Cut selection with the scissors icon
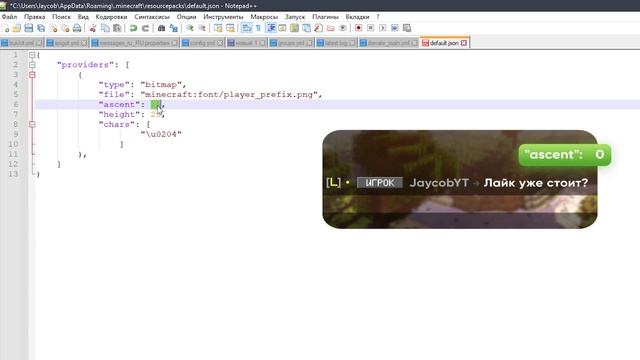Viewport: 640px width, 360px height. point(93,28)
